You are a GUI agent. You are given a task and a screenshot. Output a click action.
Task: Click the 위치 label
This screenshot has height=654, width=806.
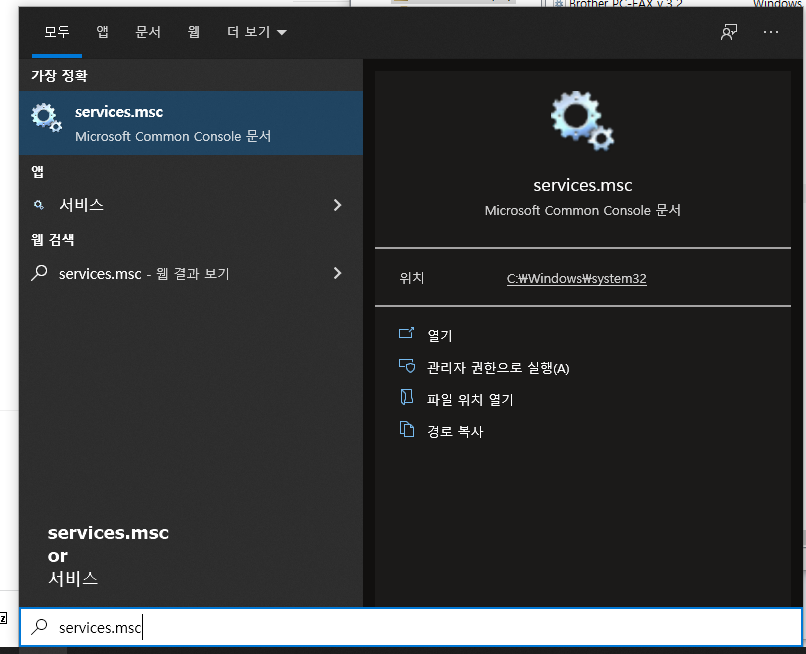(411, 278)
